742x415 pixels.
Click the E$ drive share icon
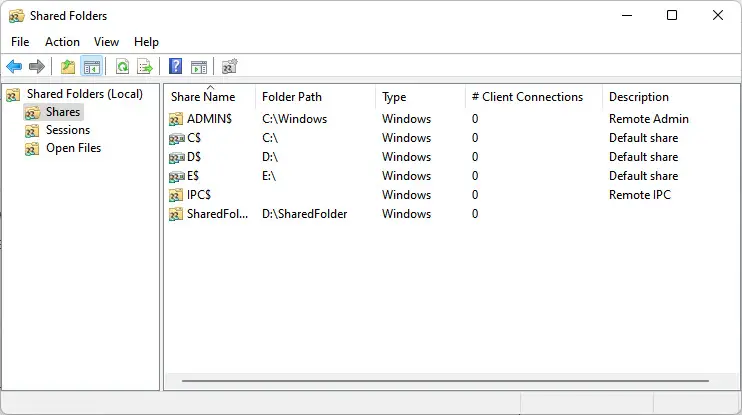point(177,177)
